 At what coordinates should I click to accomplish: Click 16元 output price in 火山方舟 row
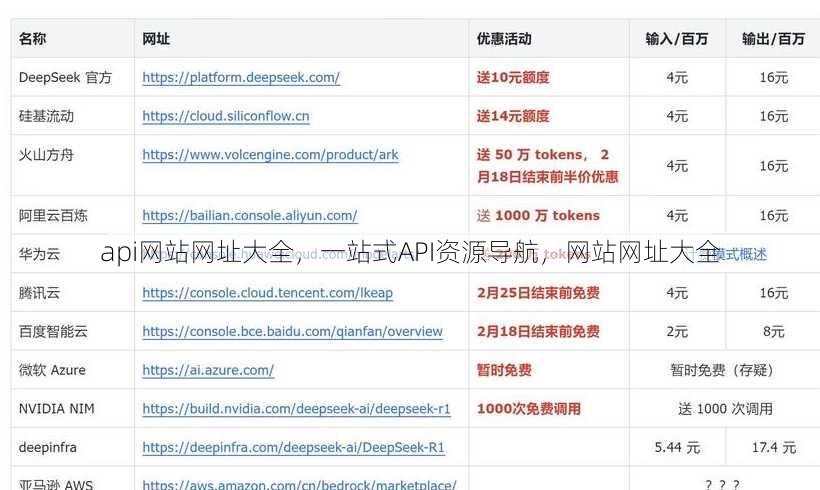(774, 166)
